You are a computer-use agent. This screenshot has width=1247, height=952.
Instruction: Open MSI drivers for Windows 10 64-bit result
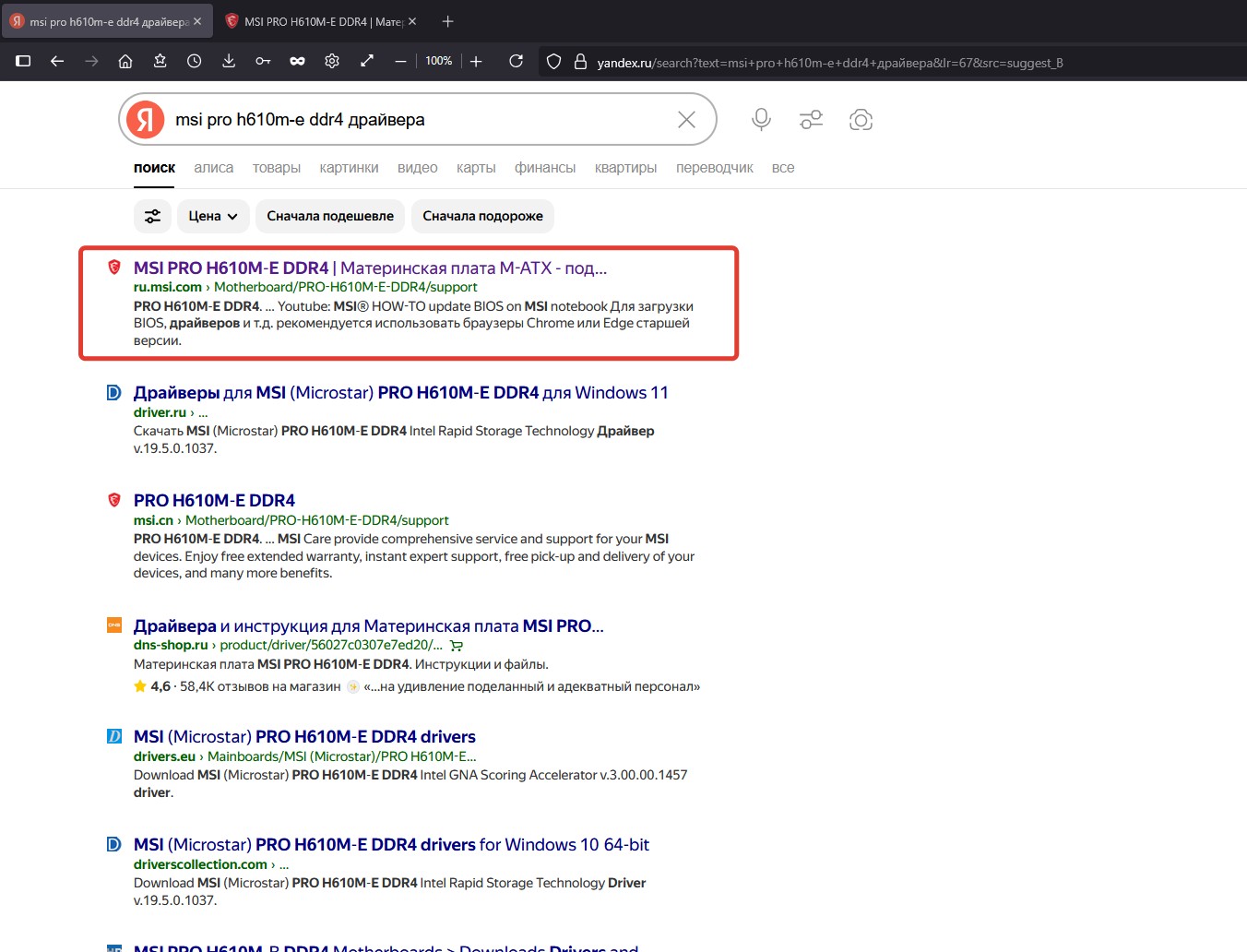(391, 844)
